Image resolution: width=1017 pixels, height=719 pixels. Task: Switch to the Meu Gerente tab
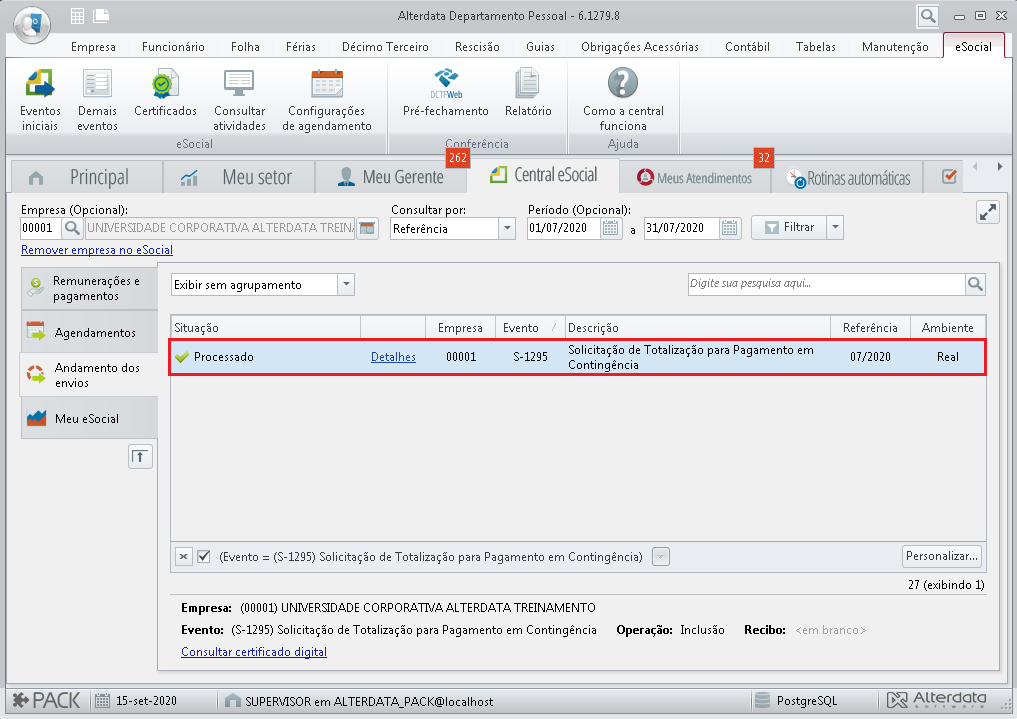click(391, 177)
